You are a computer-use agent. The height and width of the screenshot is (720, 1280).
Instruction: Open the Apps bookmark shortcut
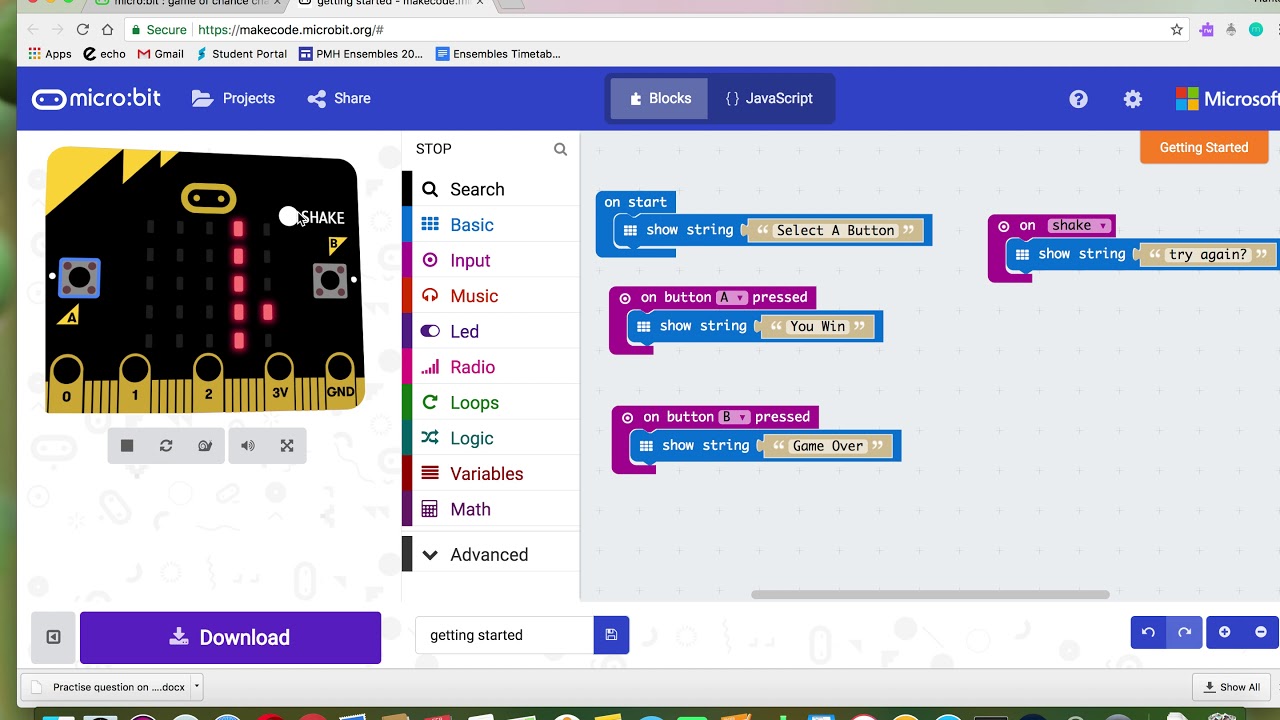(50, 54)
